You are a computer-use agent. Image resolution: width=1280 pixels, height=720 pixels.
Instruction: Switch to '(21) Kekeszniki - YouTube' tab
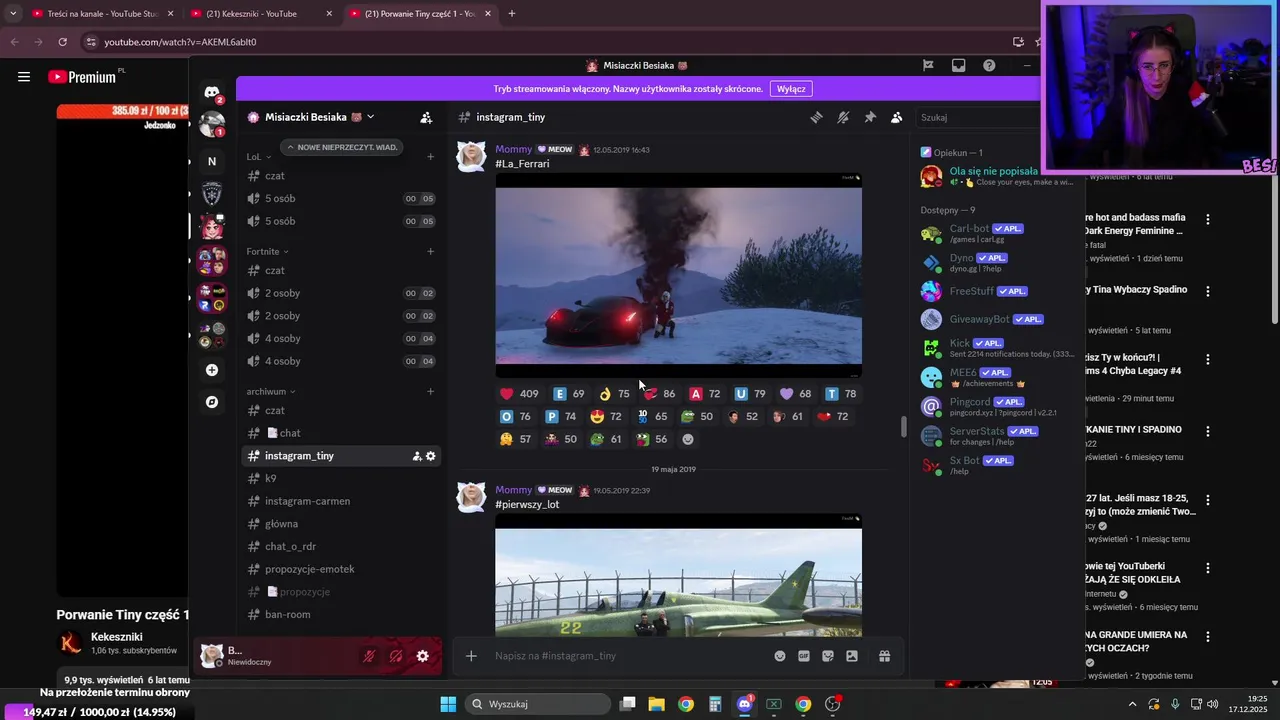(261, 13)
